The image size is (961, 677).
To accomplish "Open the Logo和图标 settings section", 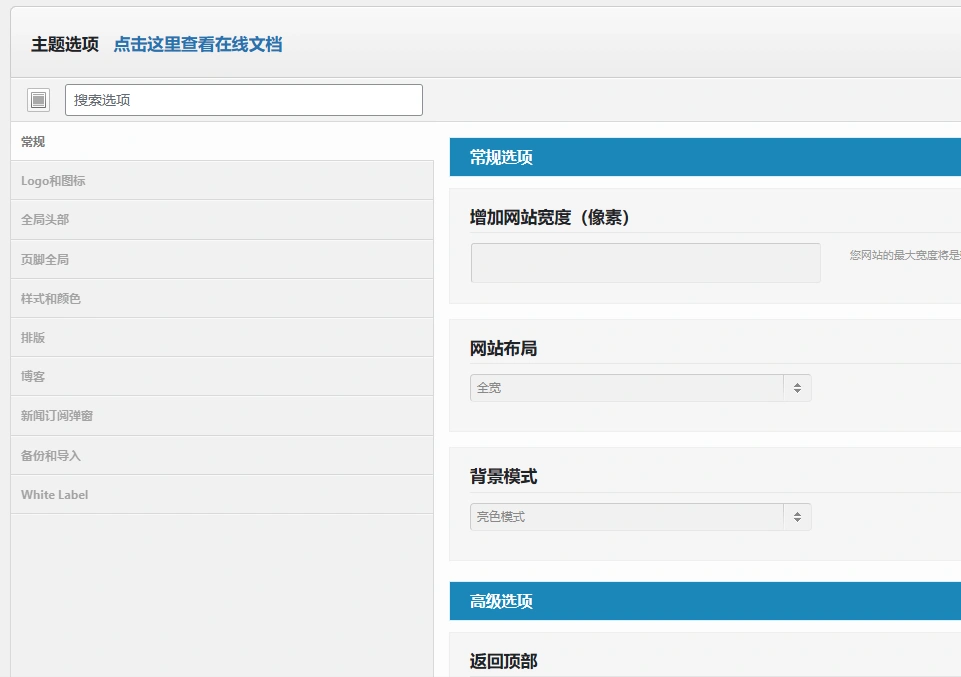I will [53, 180].
